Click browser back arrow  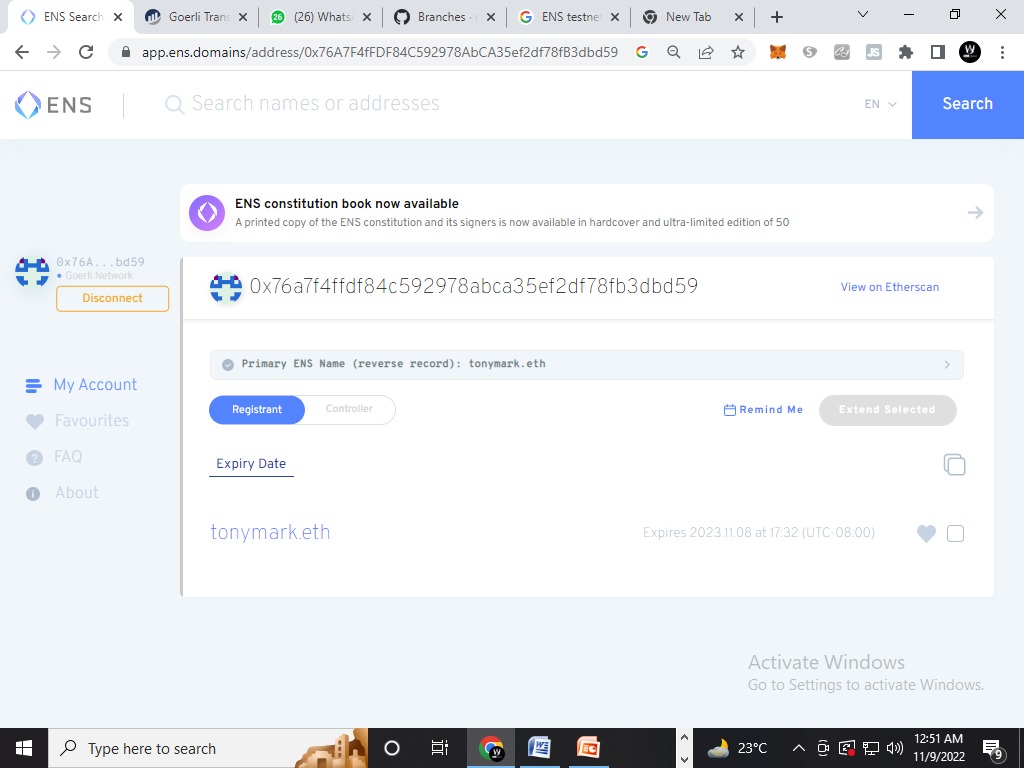(22, 52)
